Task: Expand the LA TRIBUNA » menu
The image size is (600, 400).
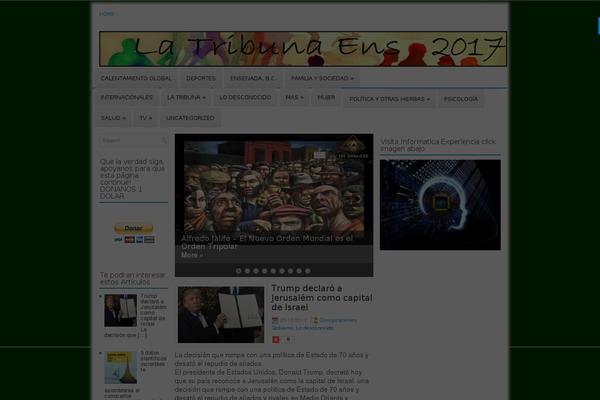Action: (x=186, y=98)
